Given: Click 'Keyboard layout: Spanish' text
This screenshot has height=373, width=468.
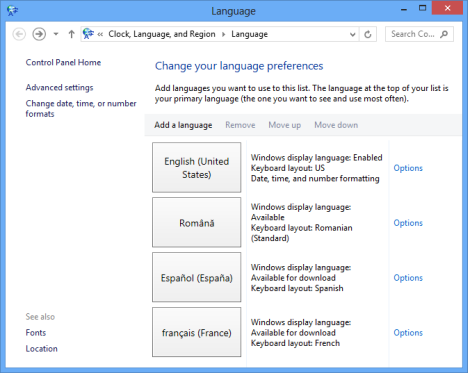Looking at the screenshot, I should [297, 288].
